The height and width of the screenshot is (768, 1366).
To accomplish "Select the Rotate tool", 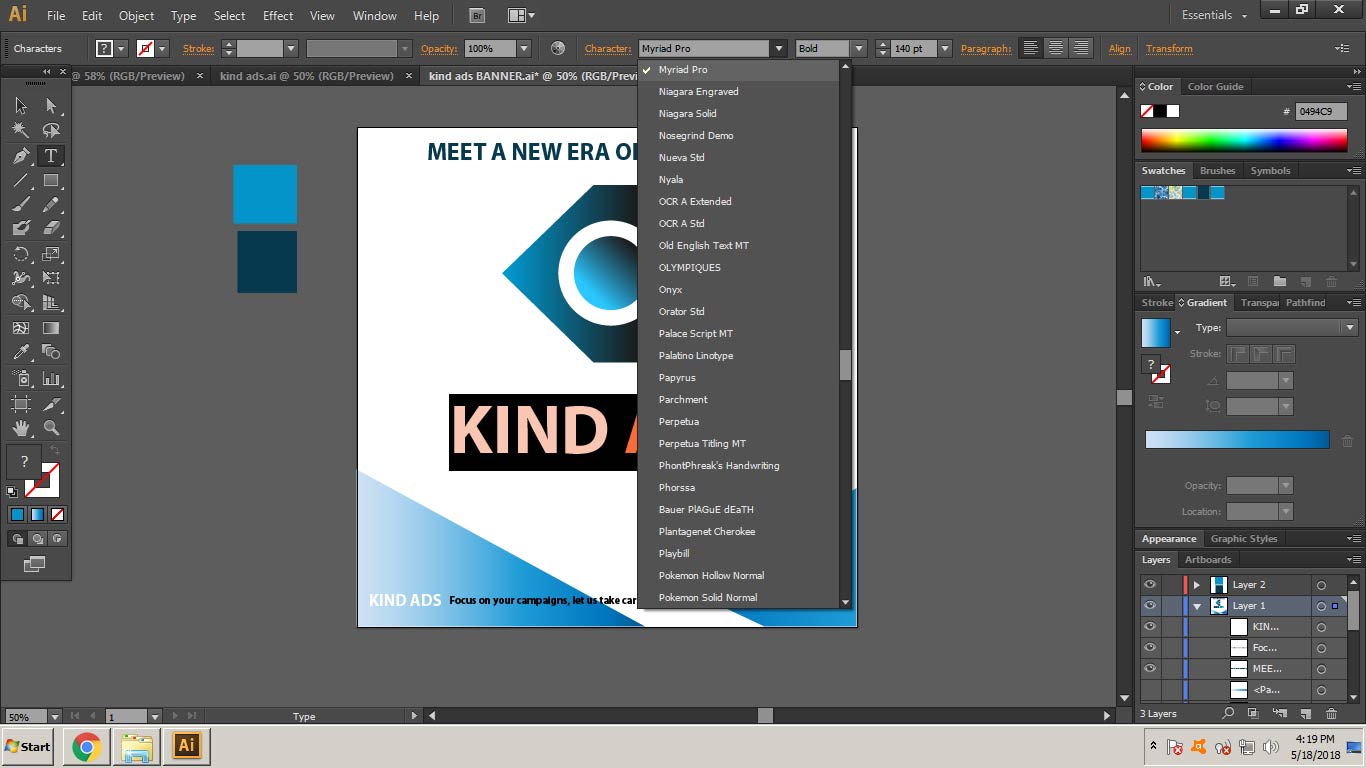I will tap(21, 254).
